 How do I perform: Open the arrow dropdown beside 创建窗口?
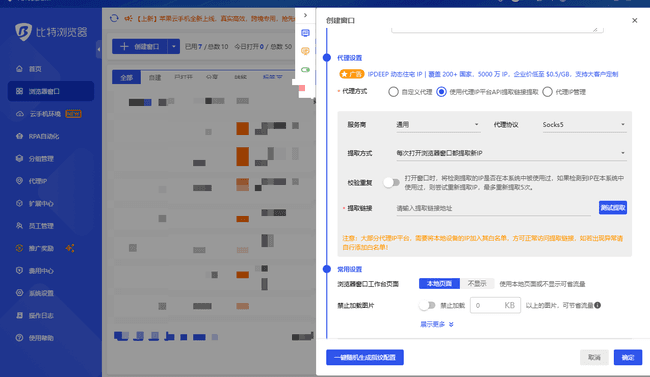tap(174, 47)
